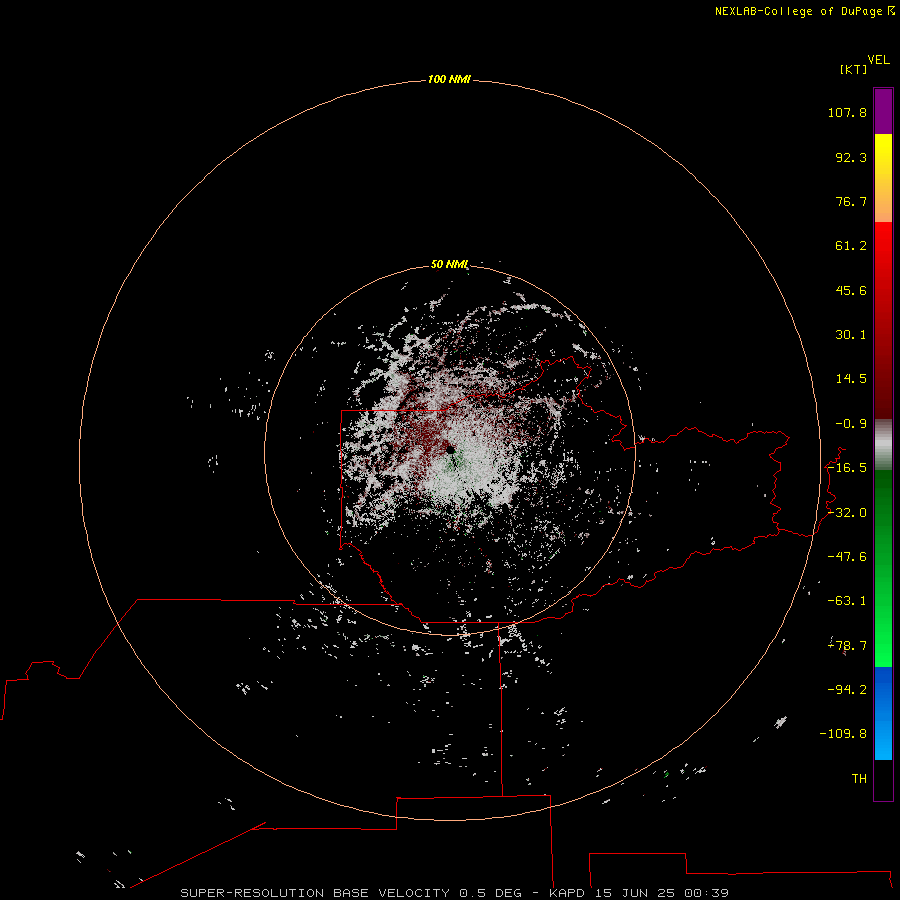Click the -32.0 velocity scale value
This screenshot has width=900, height=900.
pyautogui.click(x=847, y=513)
